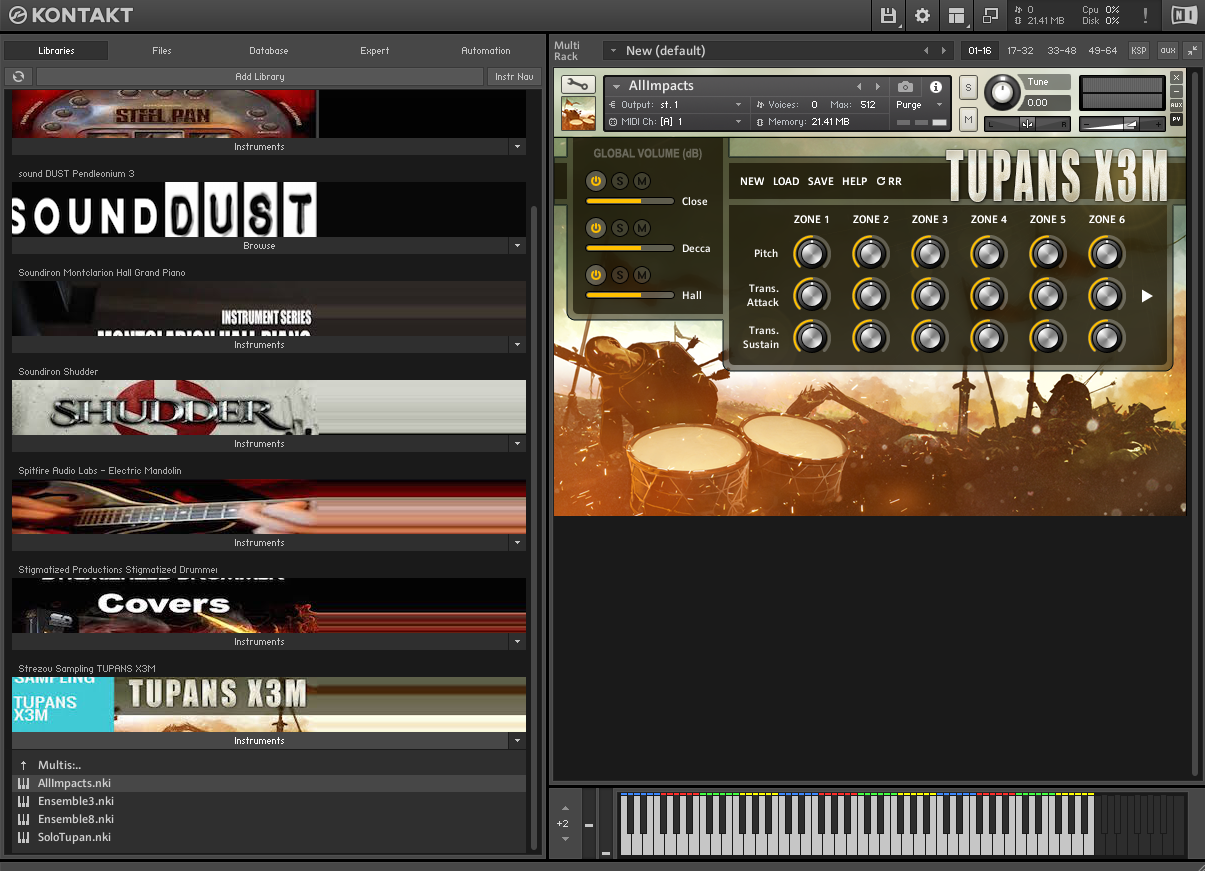Image resolution: width=1205 pixels, height=871 pixels.
Task: Toggle Close mic power button
Action: (x=596, y=181)
